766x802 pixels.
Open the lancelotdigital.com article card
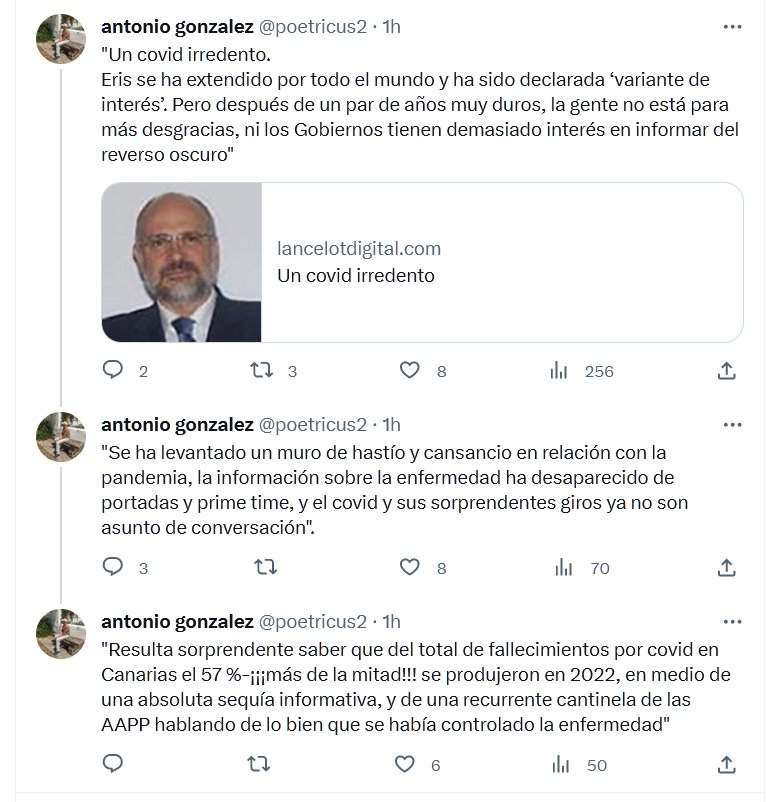click(x=500, y=262)
